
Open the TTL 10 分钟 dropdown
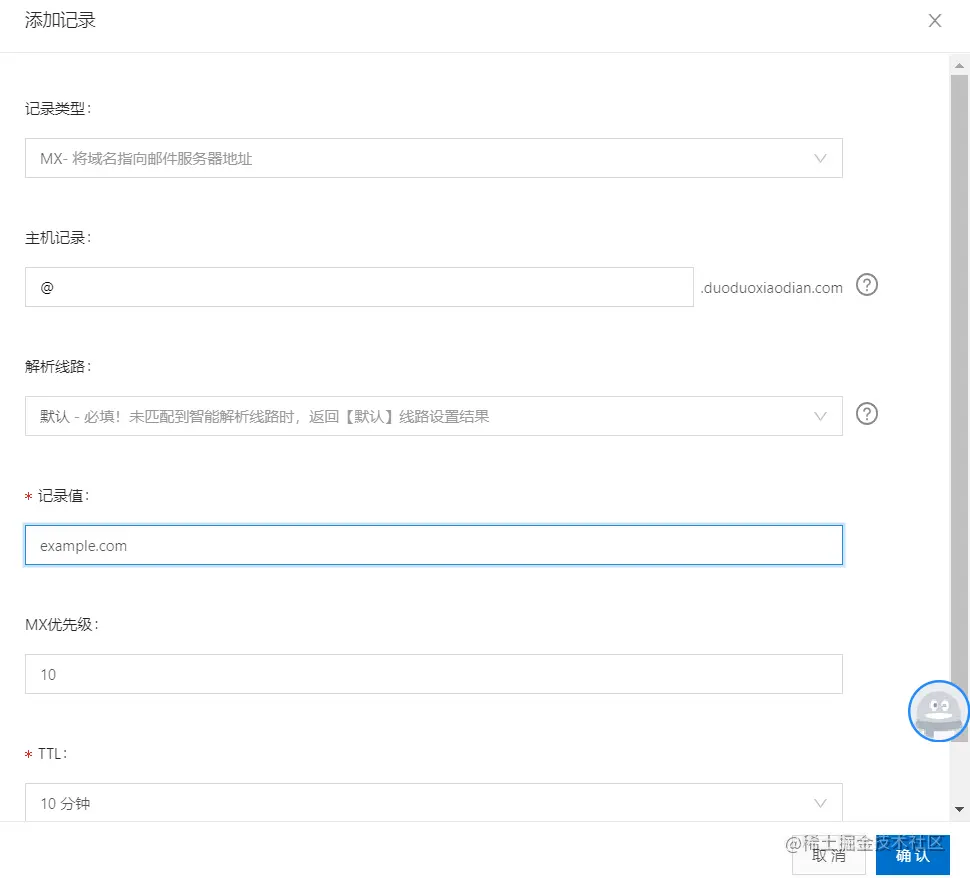click(x=434, y=803)
